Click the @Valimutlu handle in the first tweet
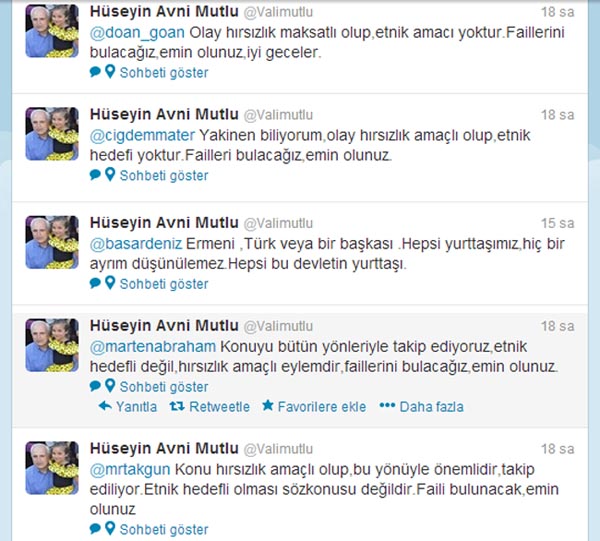This screenshot has height=541, width=600. click(278, 12)
